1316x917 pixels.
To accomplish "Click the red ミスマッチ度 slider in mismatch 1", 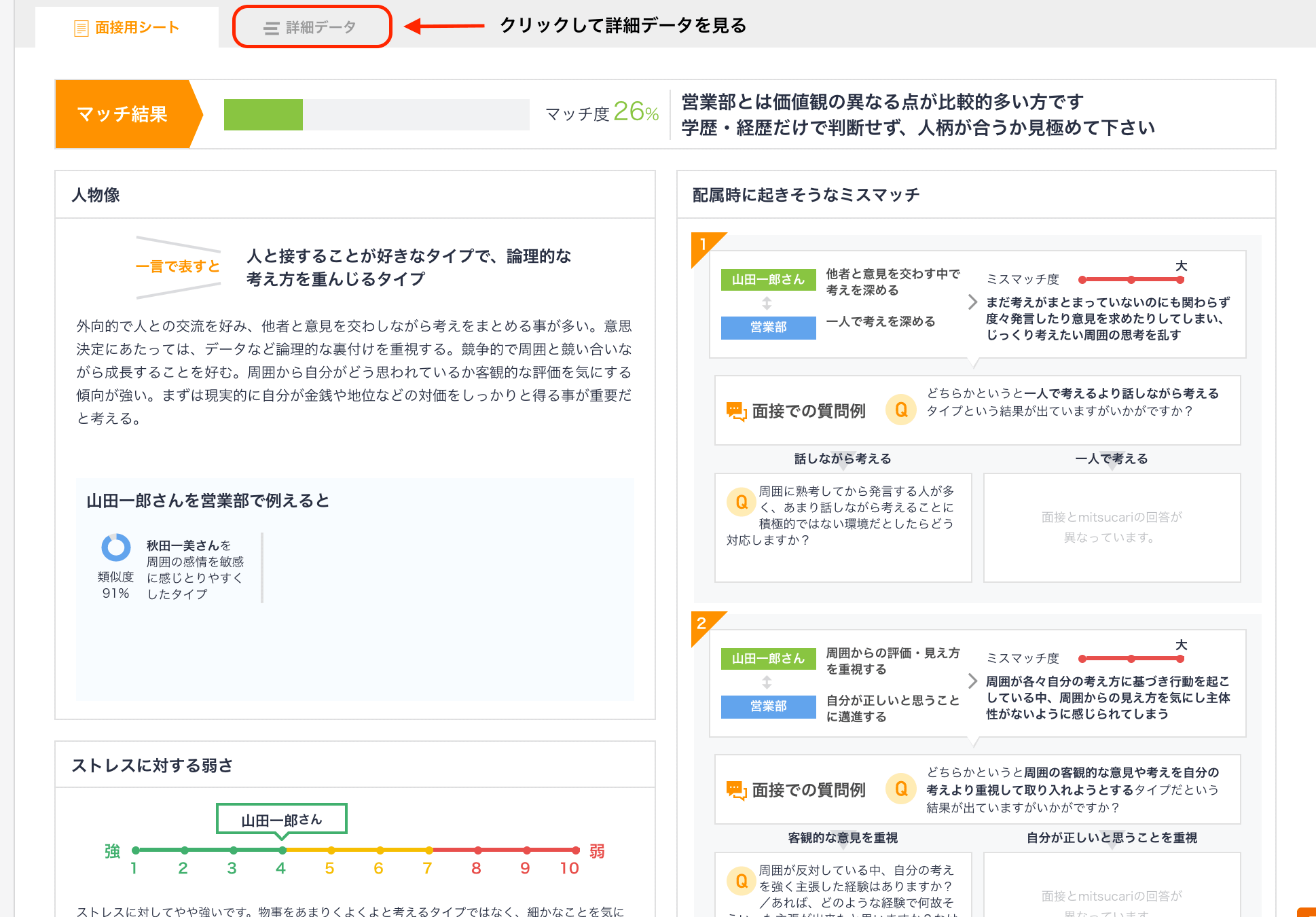I will (1129, 278).
